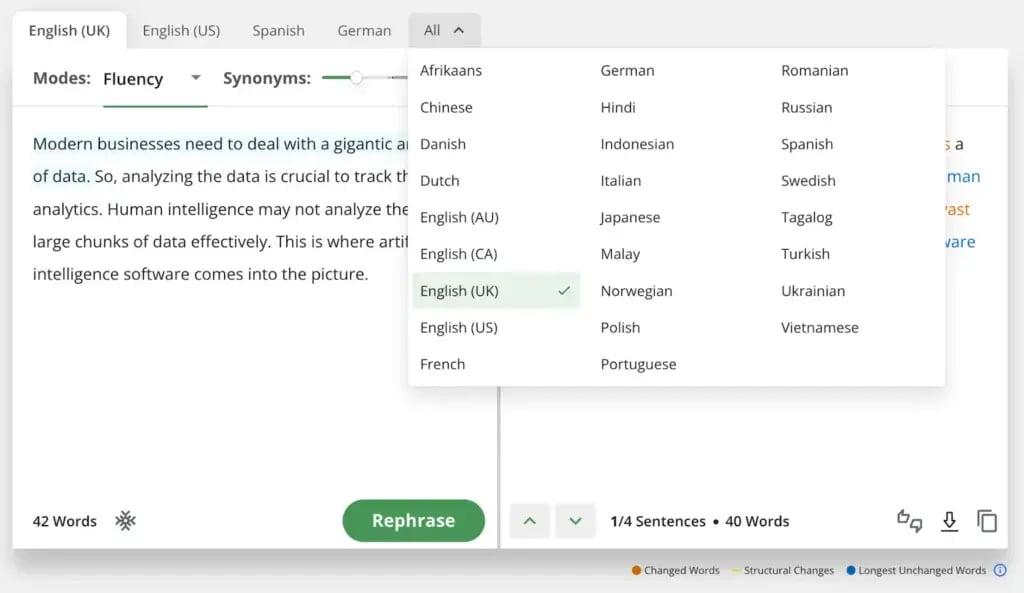Go to next sentence with down arrow

575,520
